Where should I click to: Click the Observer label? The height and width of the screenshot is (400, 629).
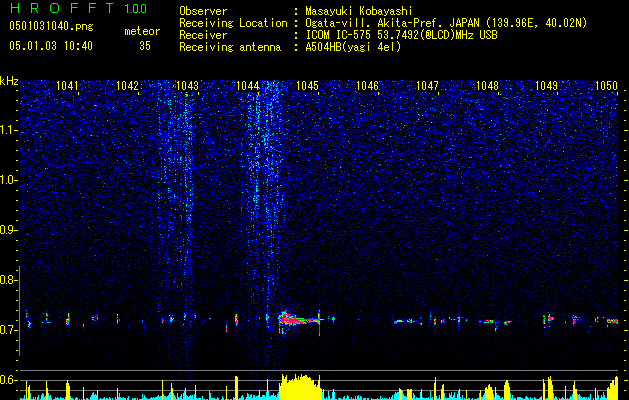pos(203,11)
